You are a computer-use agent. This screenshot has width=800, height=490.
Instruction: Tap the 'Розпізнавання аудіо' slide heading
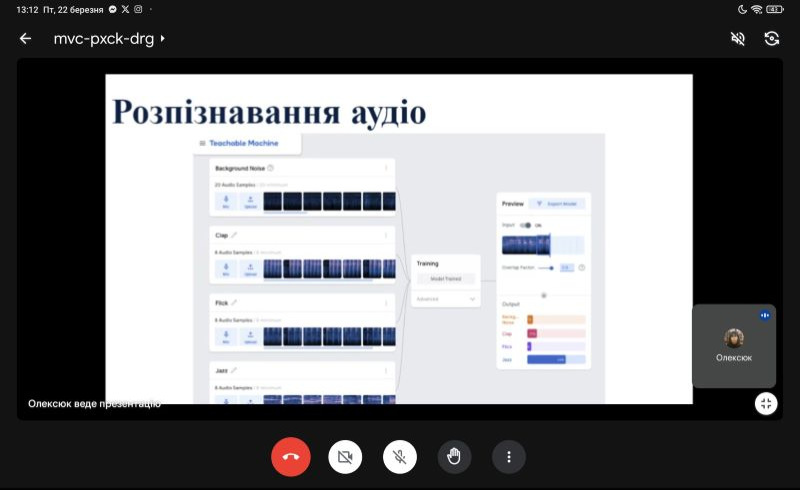(x=269, y=112)
